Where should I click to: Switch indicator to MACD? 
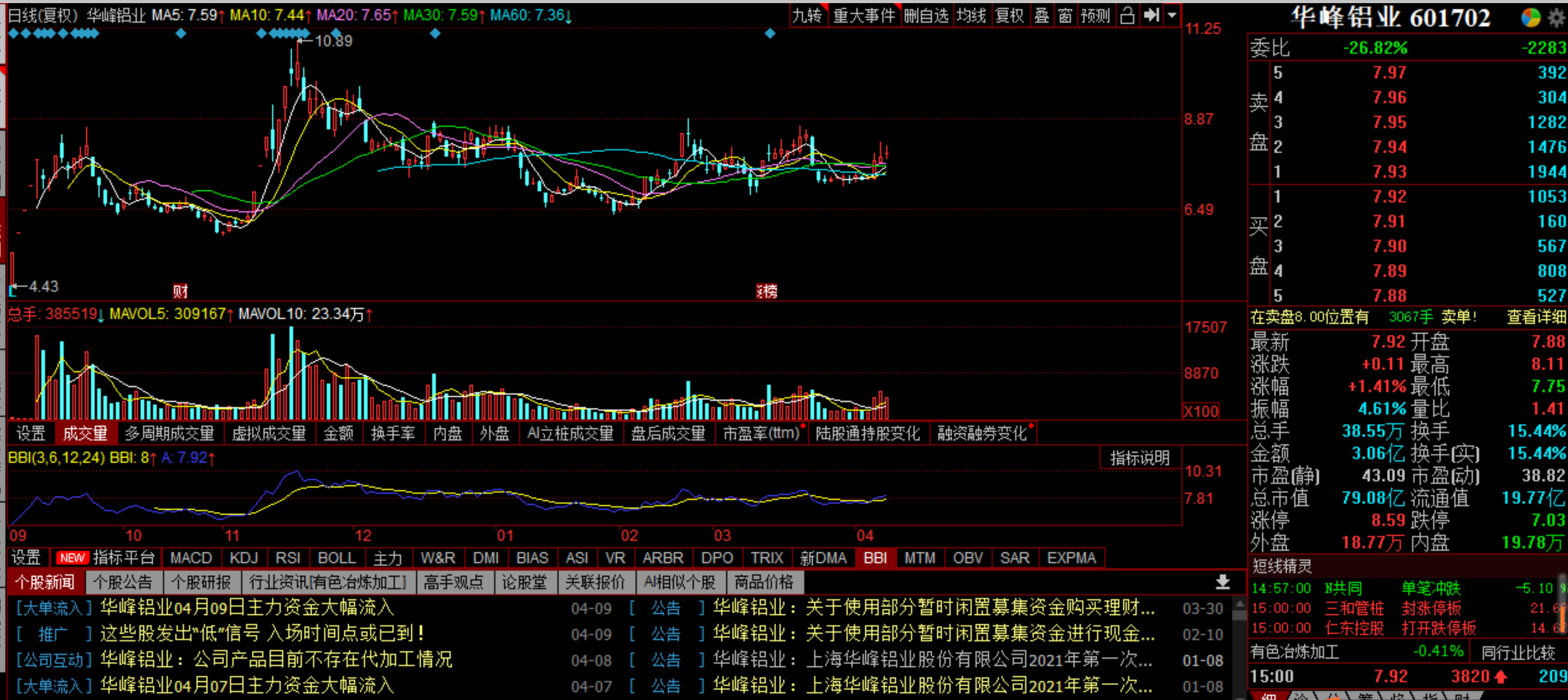pyautogui.click(x=191, y=558)
